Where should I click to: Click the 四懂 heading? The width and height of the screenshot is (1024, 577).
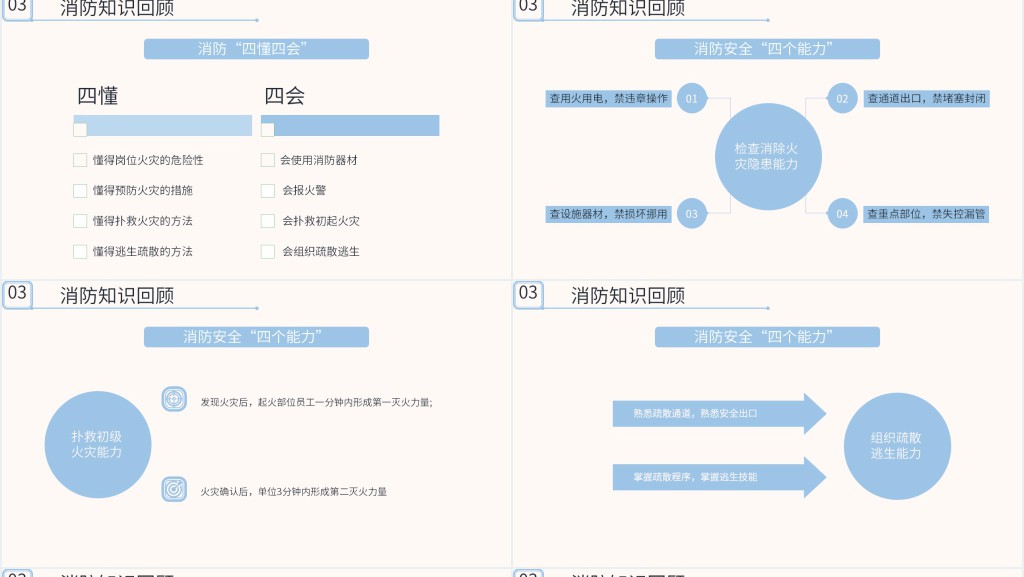(98, 96)
